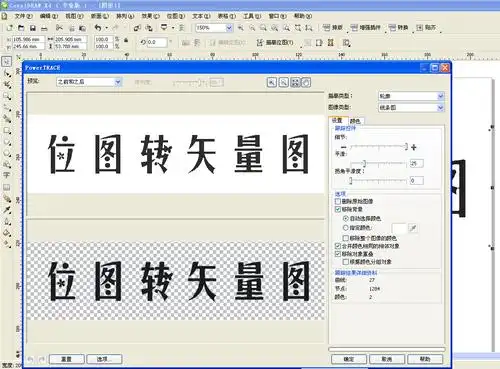Click the minus icon beside detail slider
Image resolution: width=500 pixels, height=369 pixels.
pyautogui.click(x=344, y=147)
